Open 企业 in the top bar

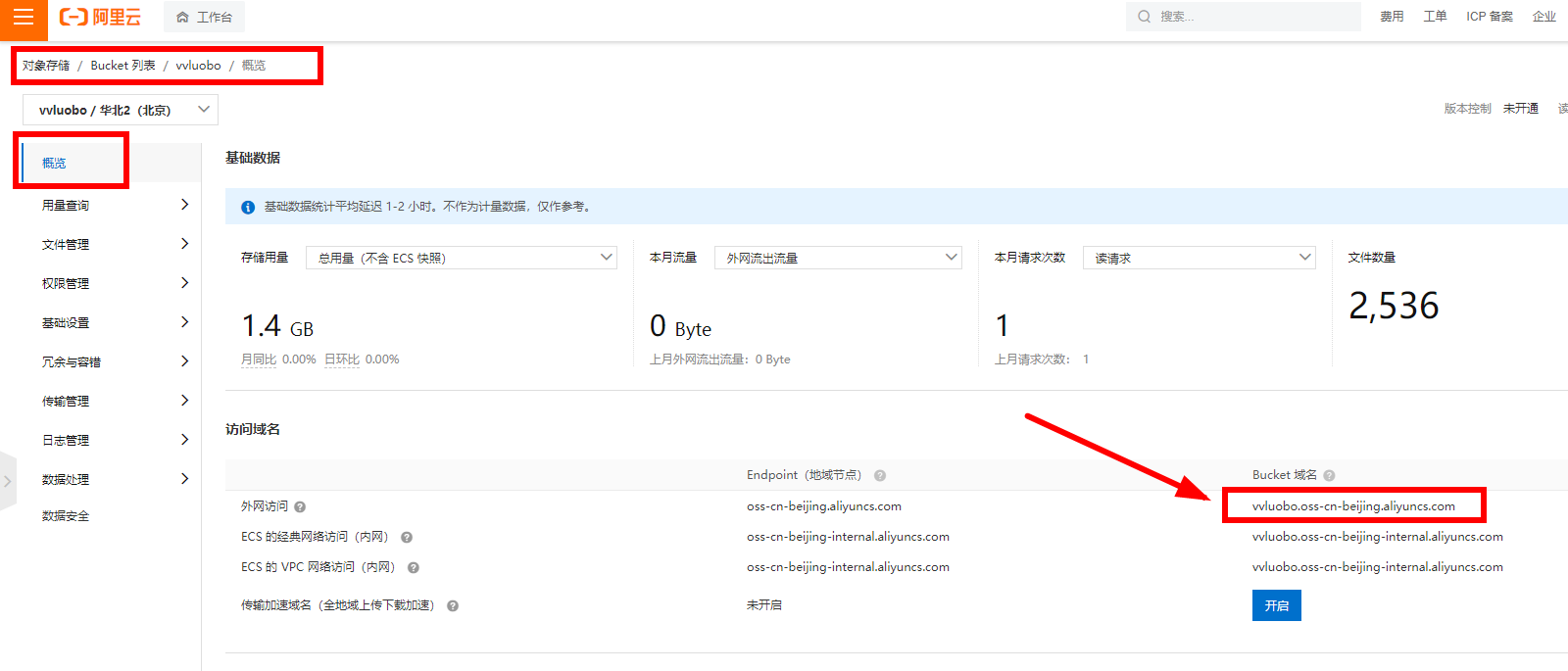click(1544, 17)
